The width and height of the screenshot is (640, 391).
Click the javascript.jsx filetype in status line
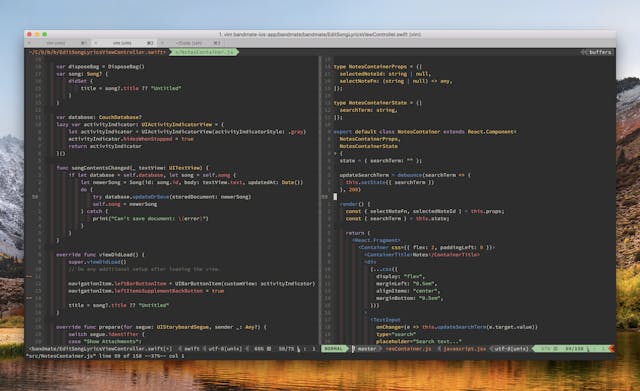pos(464,349)
